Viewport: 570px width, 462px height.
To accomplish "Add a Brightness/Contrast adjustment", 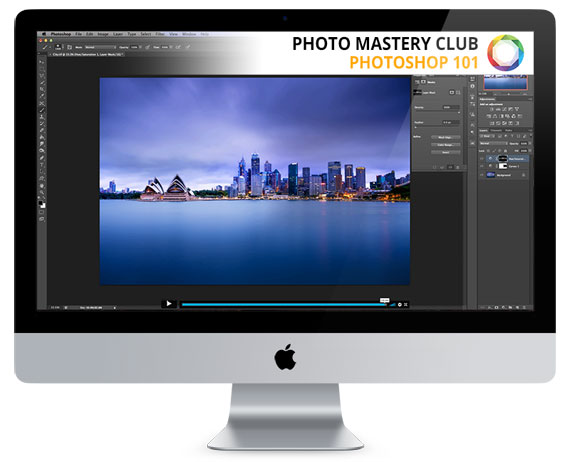I will point(491,109).
